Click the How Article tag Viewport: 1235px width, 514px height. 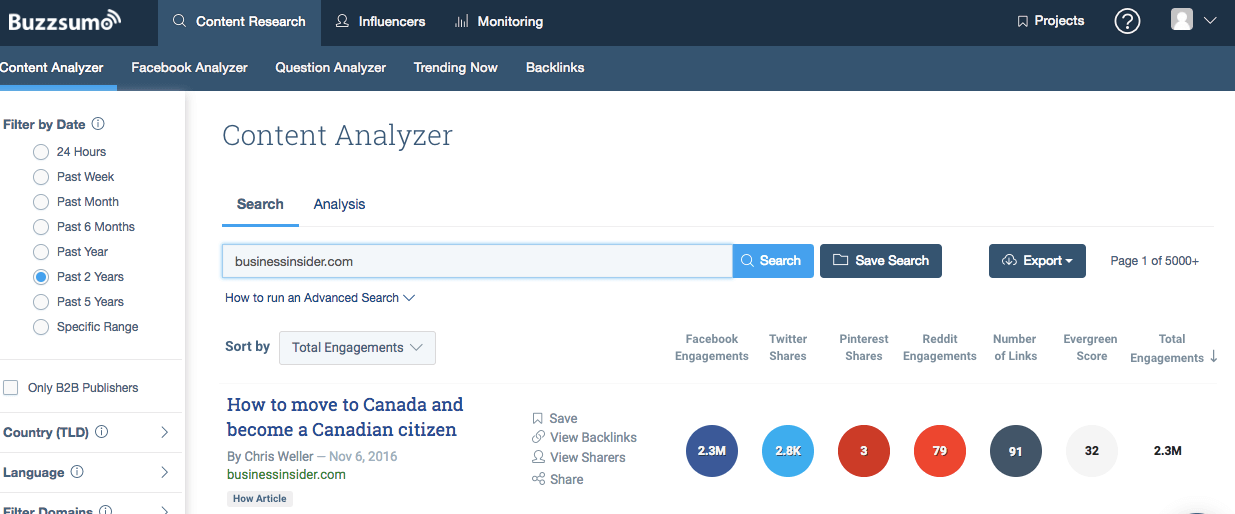[x=260, y=498]
